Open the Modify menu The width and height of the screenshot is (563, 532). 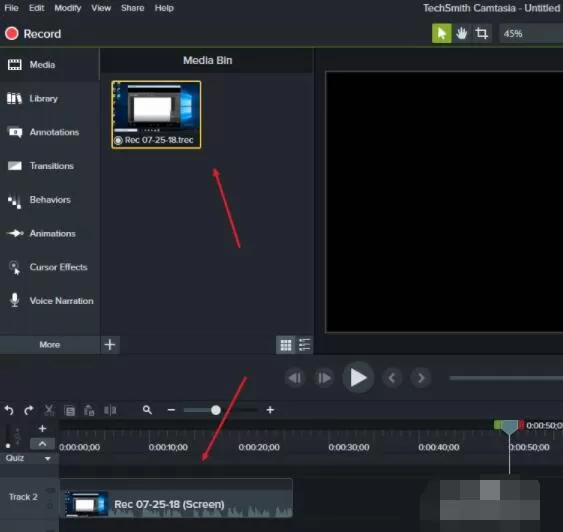click(68, 8)
